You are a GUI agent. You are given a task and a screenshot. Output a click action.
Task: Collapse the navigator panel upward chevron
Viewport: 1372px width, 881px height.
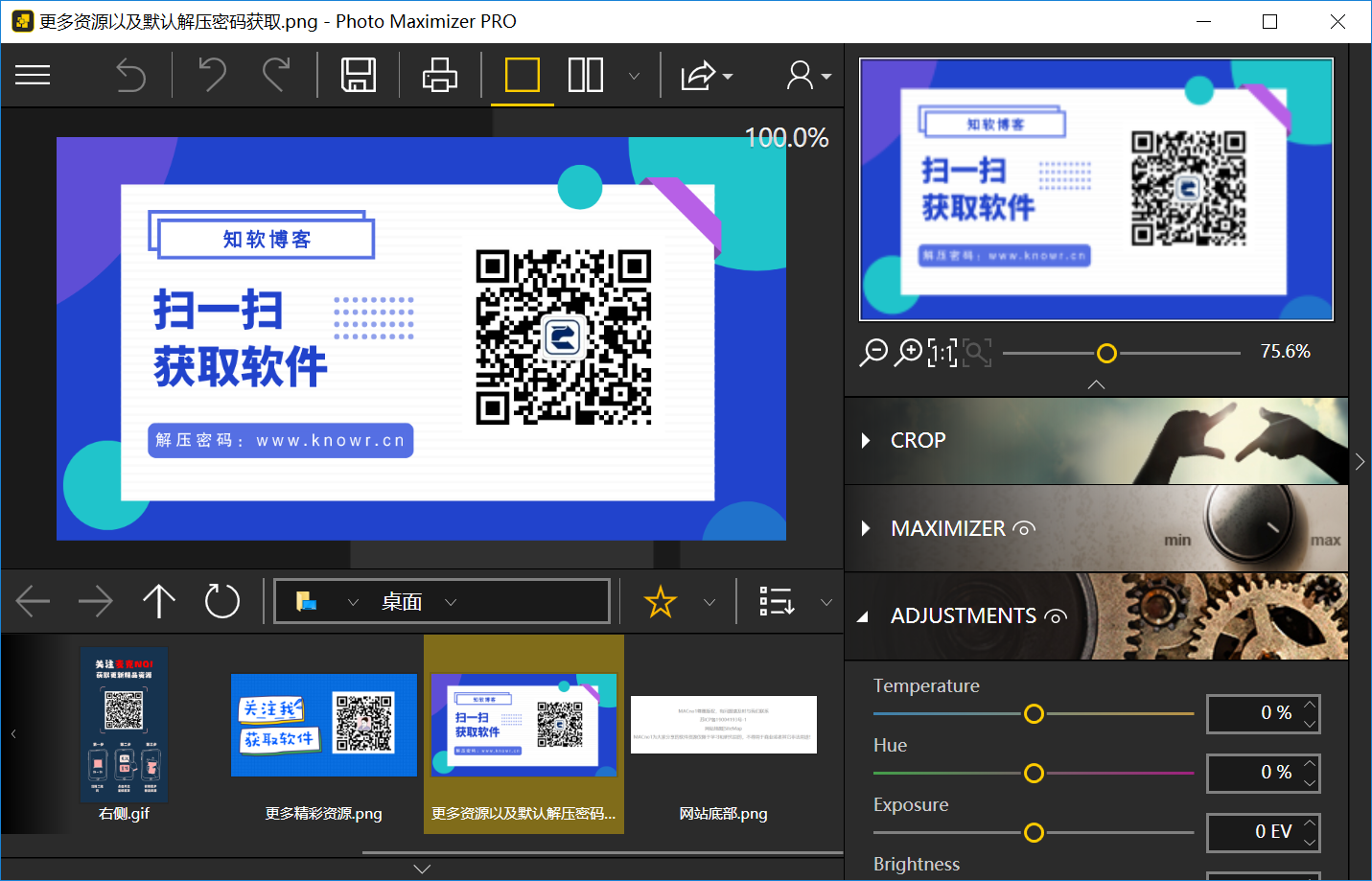pyautogui.click(x=1096, y=384)
